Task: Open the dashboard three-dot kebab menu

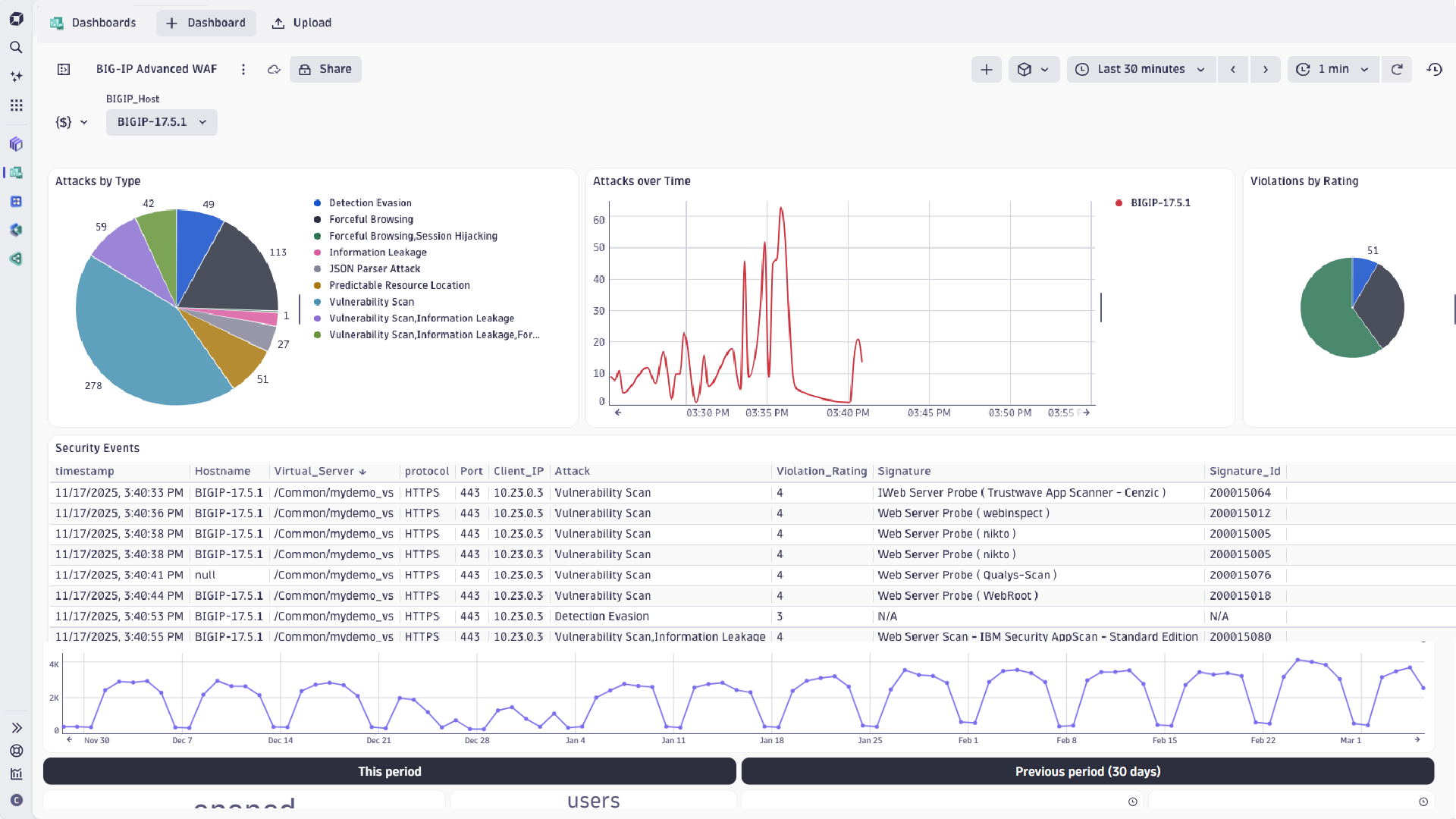Action: [243, 69]
